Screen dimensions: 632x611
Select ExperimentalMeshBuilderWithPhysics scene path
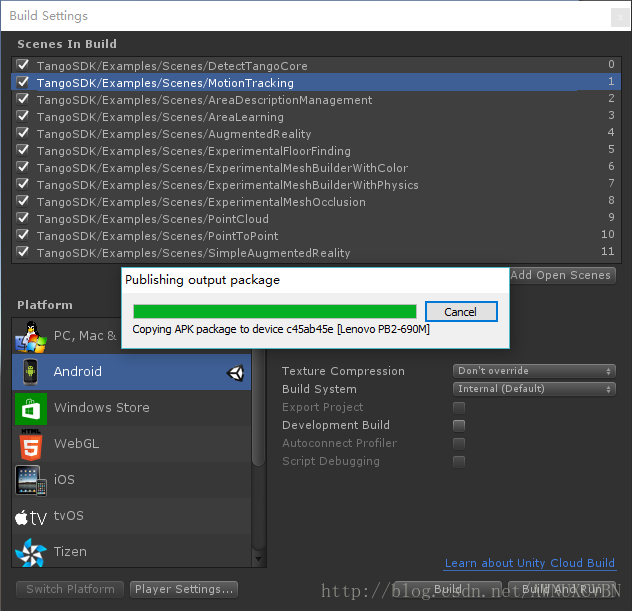point(227,185)
